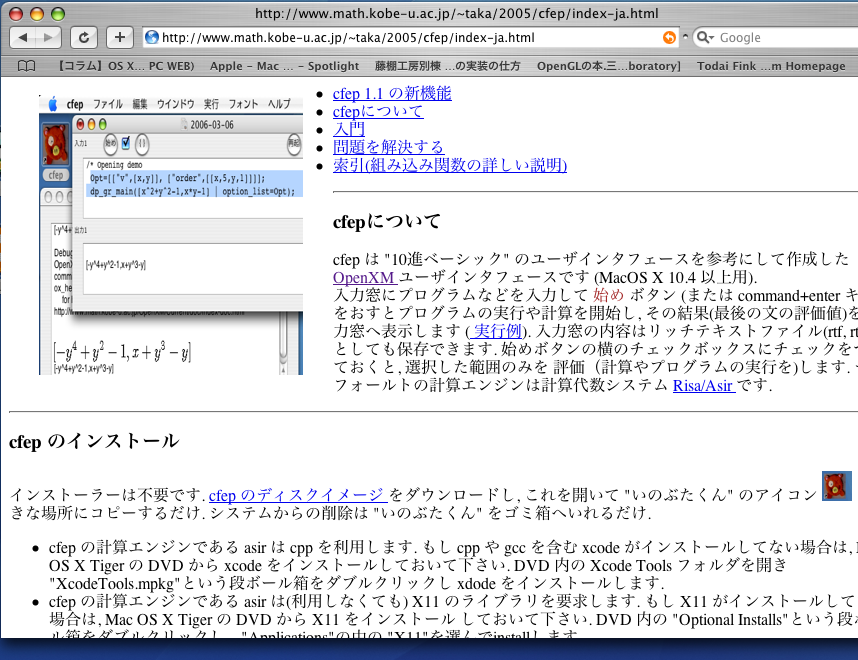Select the URL address field
Image resolution: width=858 pixels, height=660 pixels.
tap(410, 37)
